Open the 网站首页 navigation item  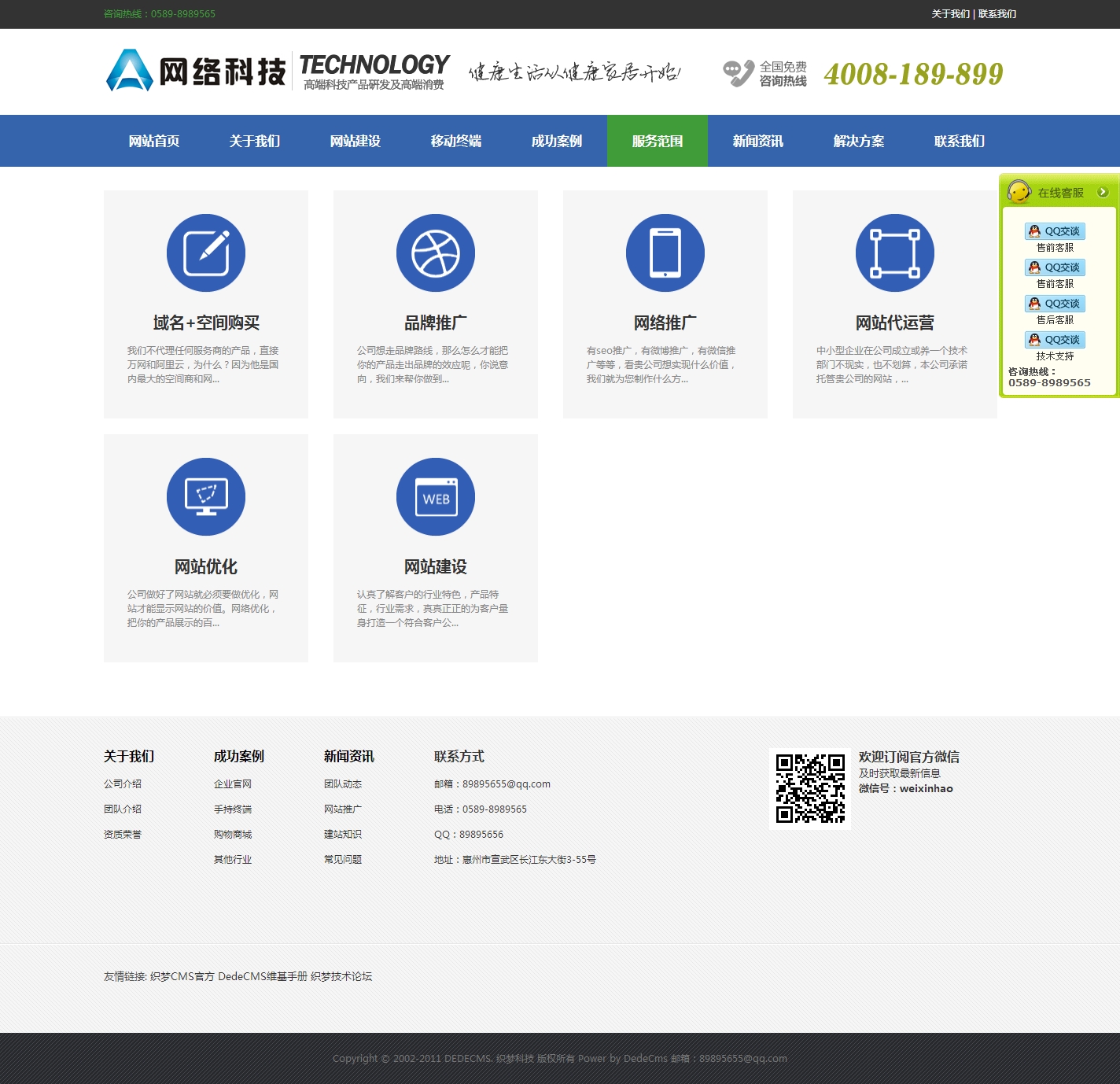(154, 141)
